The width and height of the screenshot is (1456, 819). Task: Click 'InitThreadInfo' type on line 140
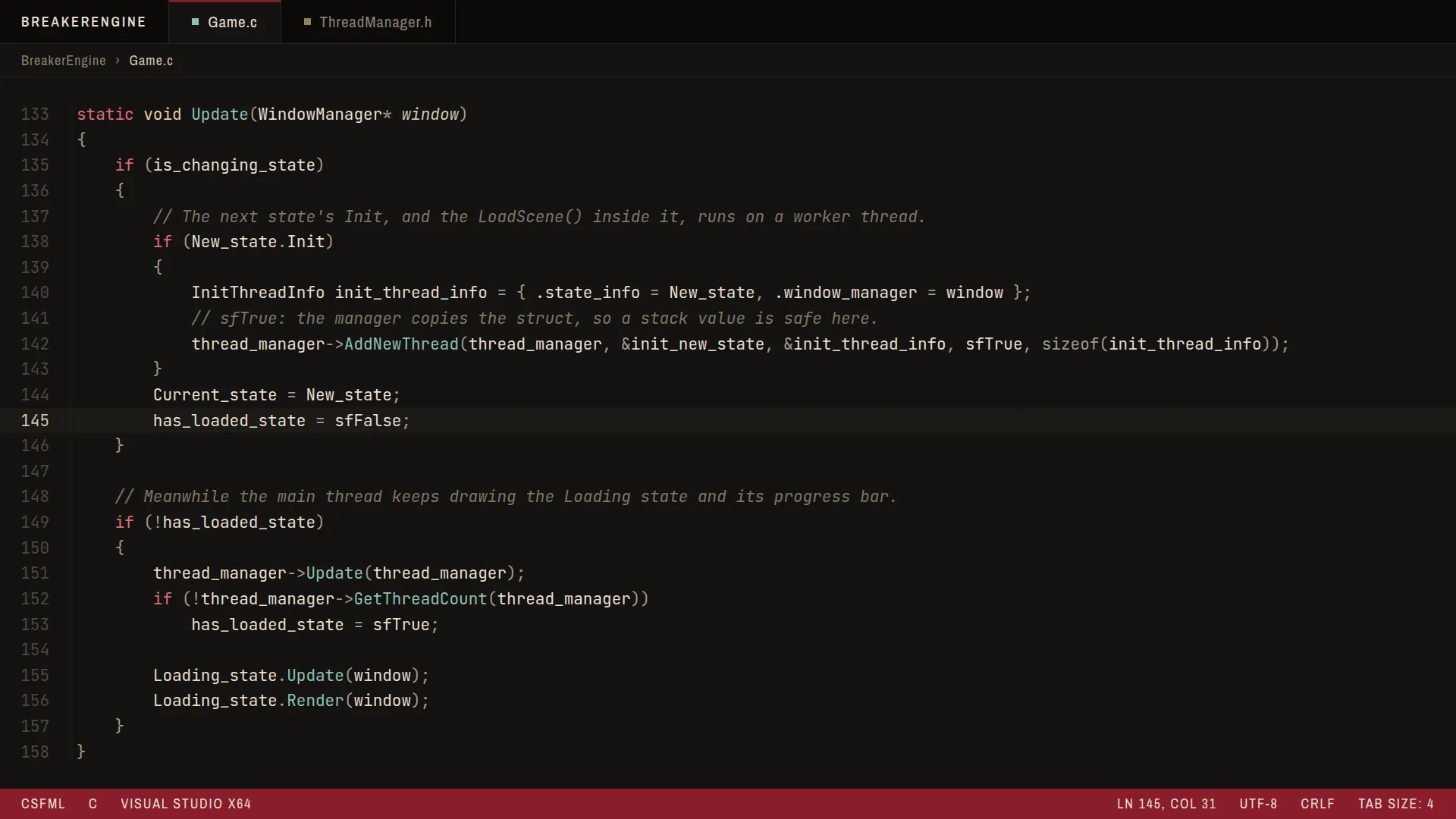tap(258, 293)
